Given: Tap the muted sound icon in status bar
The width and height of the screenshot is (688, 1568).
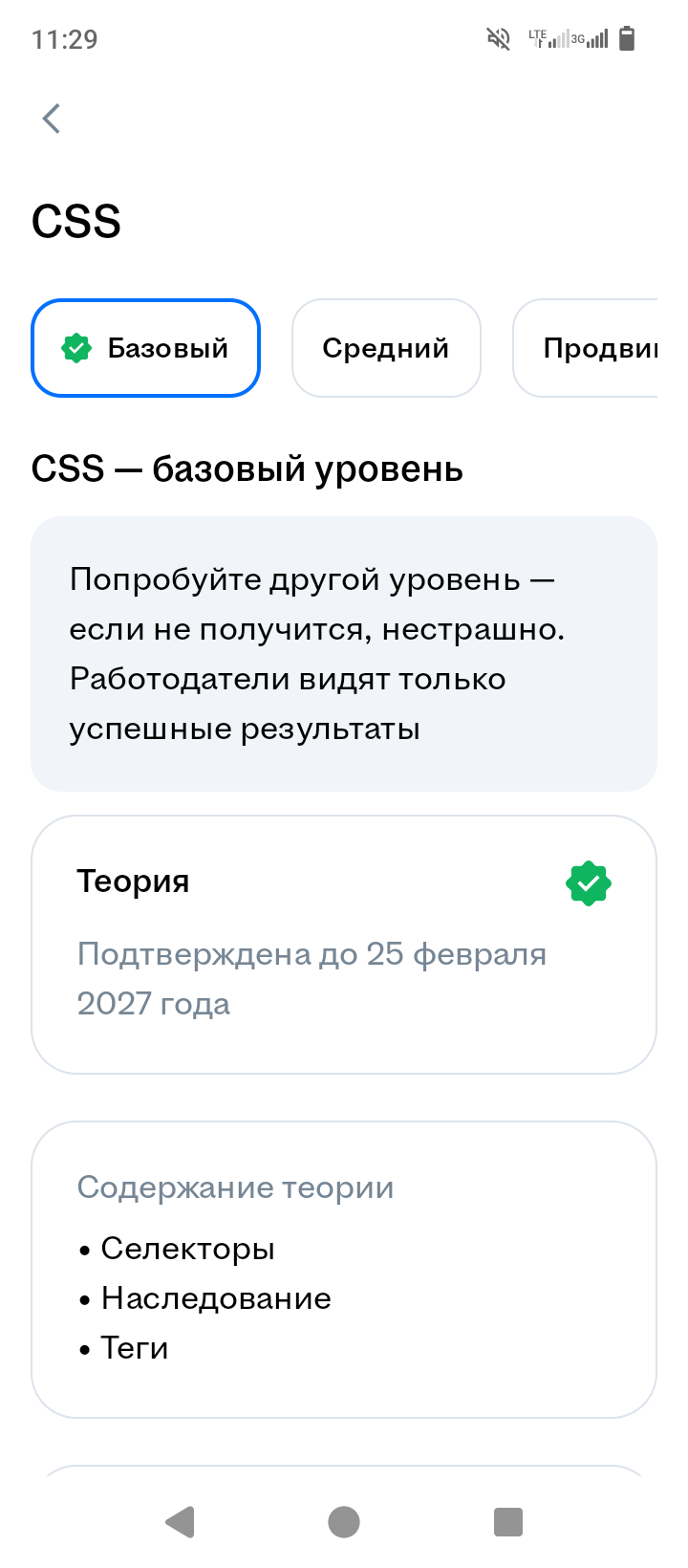Looking at the screenshot, I should point(498,39).
